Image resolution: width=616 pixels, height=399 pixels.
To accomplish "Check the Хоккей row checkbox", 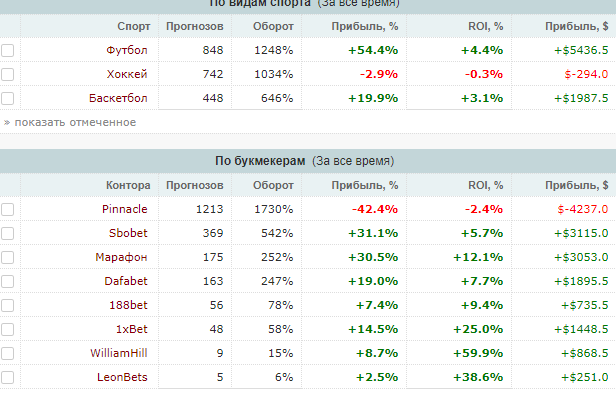I will click(7, 75).
